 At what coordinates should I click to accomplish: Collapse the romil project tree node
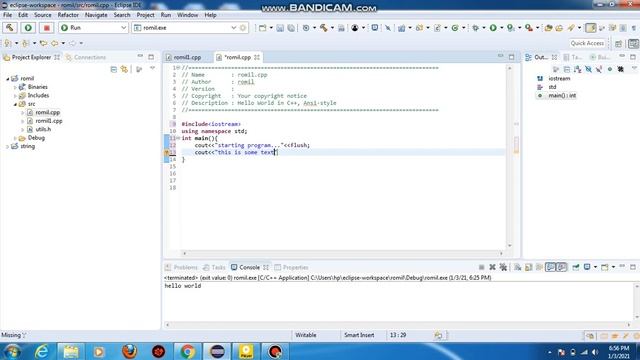pos(8,79)
